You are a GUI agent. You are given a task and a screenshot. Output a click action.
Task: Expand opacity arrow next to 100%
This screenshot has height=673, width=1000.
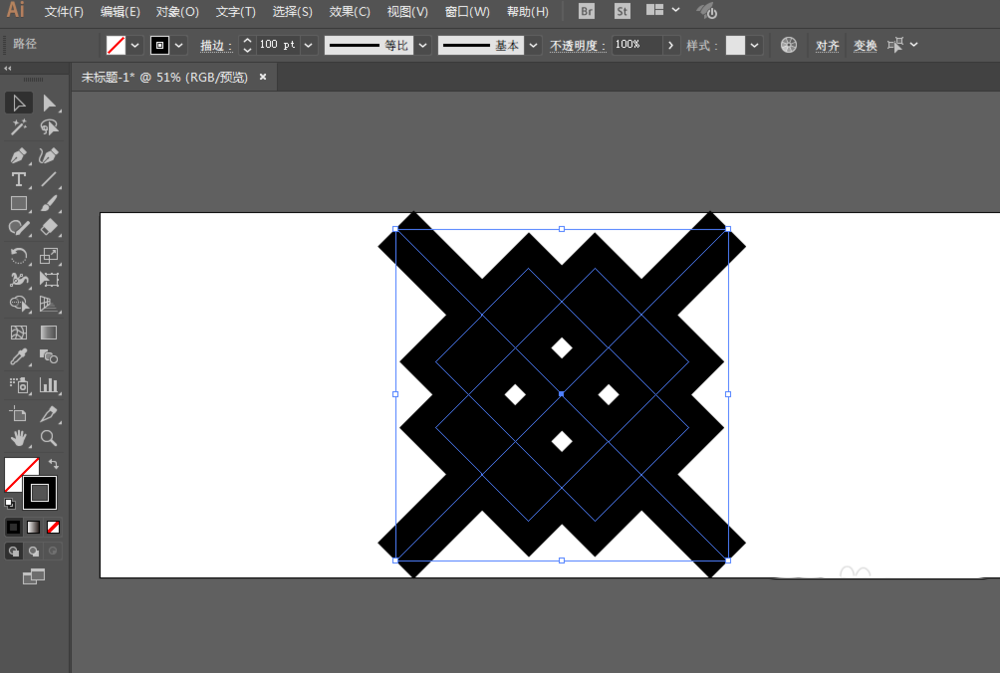click(x=670, y=45)
